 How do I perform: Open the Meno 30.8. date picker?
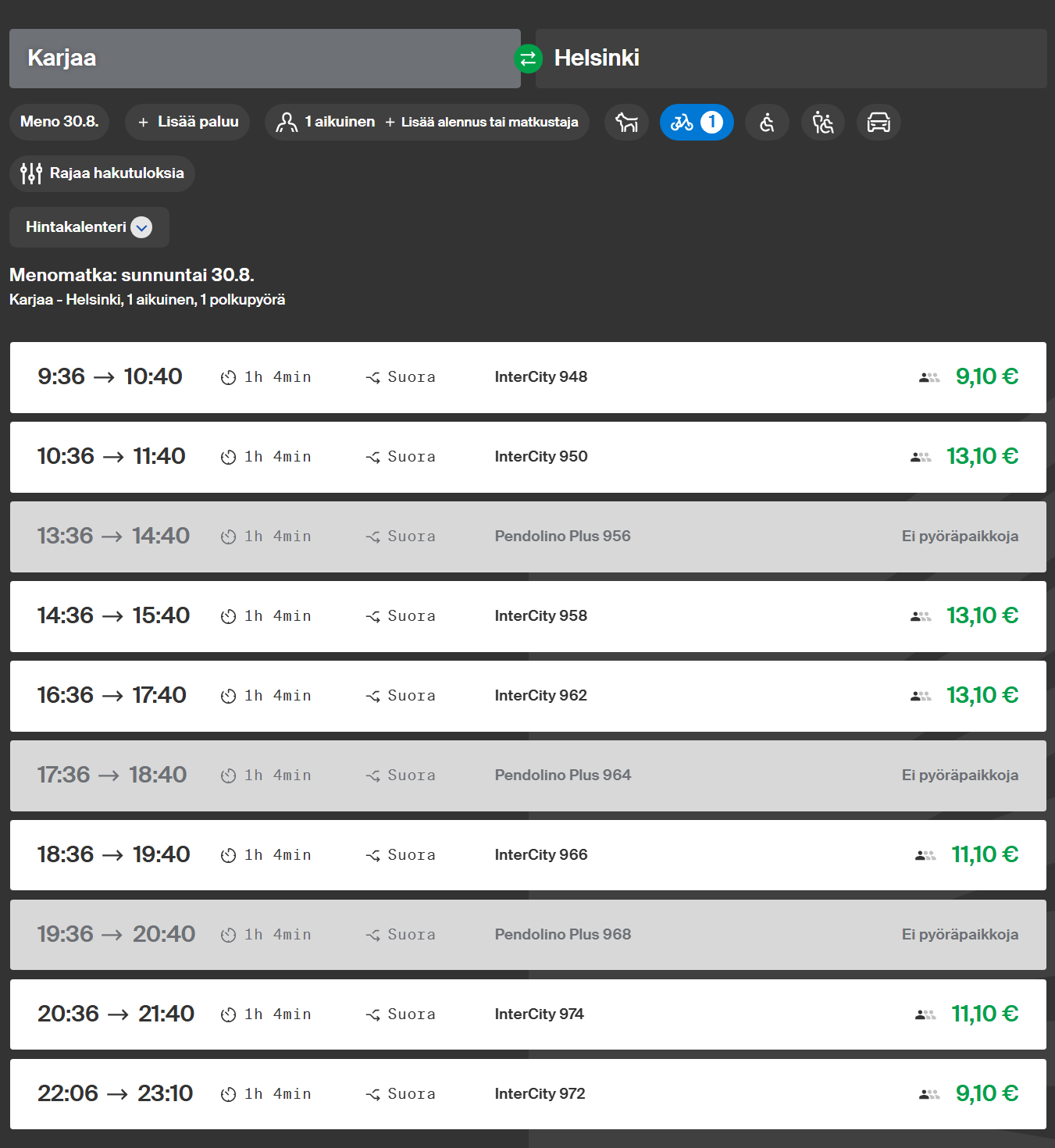59,122
